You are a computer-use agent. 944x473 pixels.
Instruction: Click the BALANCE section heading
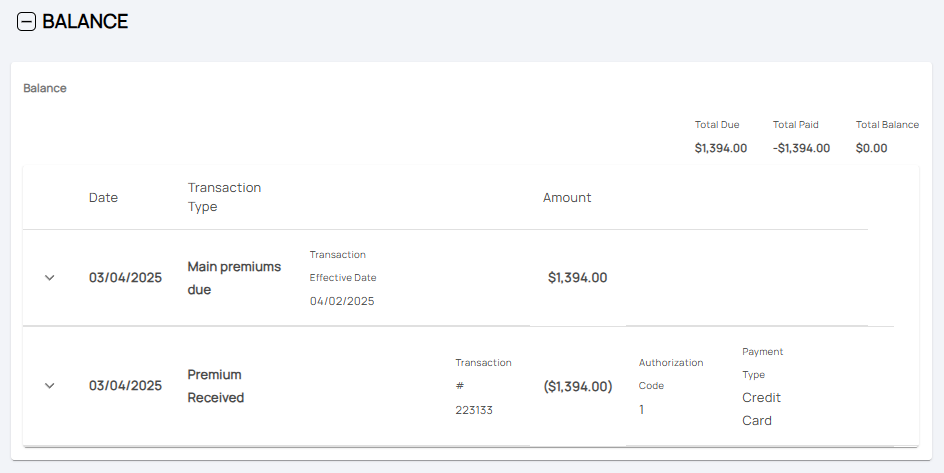85,21
